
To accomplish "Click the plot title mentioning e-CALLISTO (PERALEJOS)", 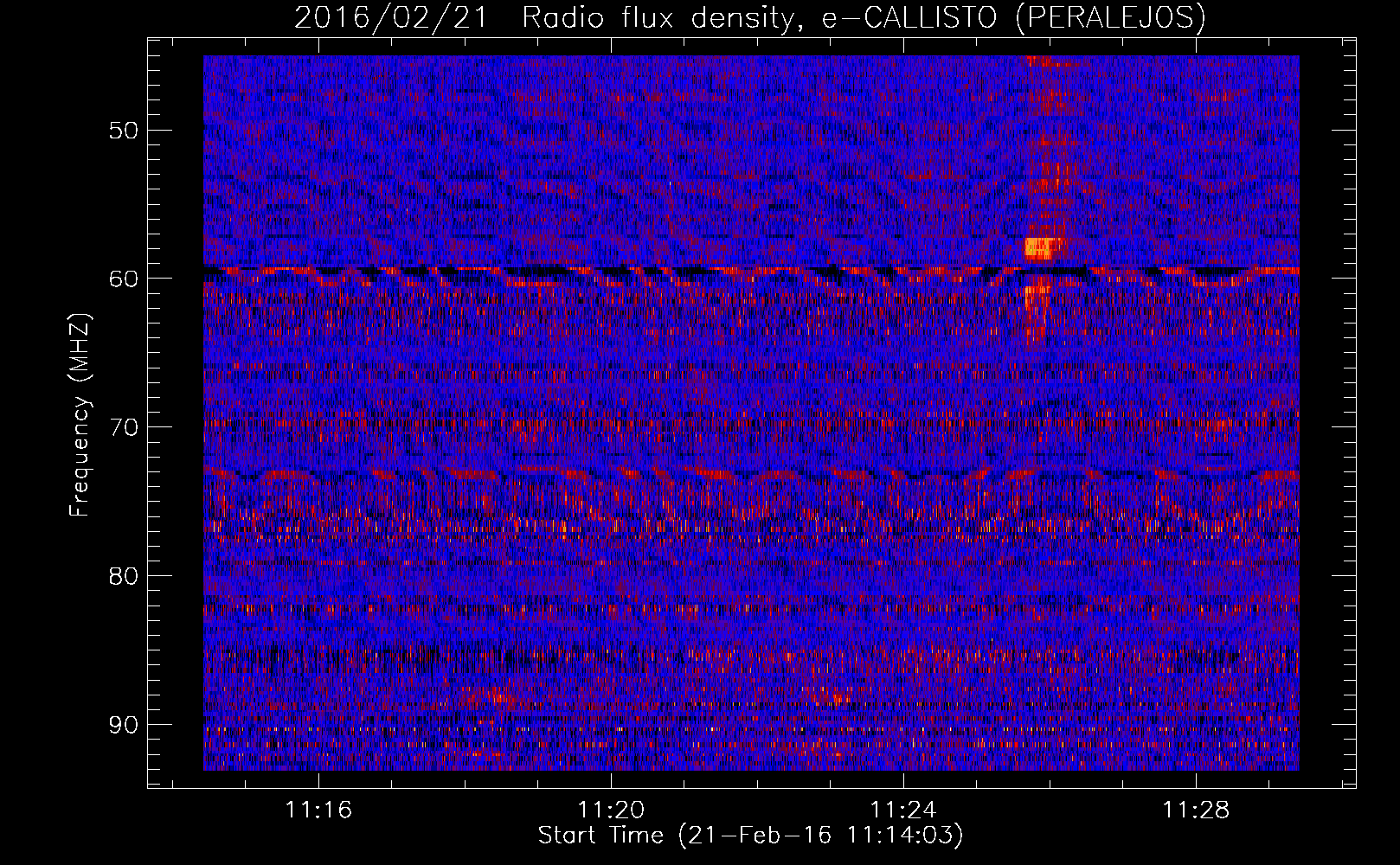I will [x=749, y=17].
